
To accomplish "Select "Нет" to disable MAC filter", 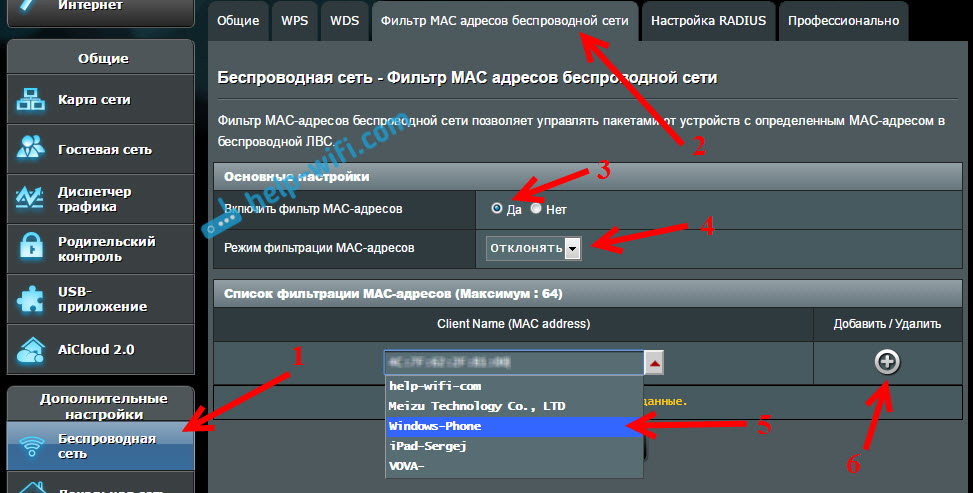I will click(x=536, y=209).
